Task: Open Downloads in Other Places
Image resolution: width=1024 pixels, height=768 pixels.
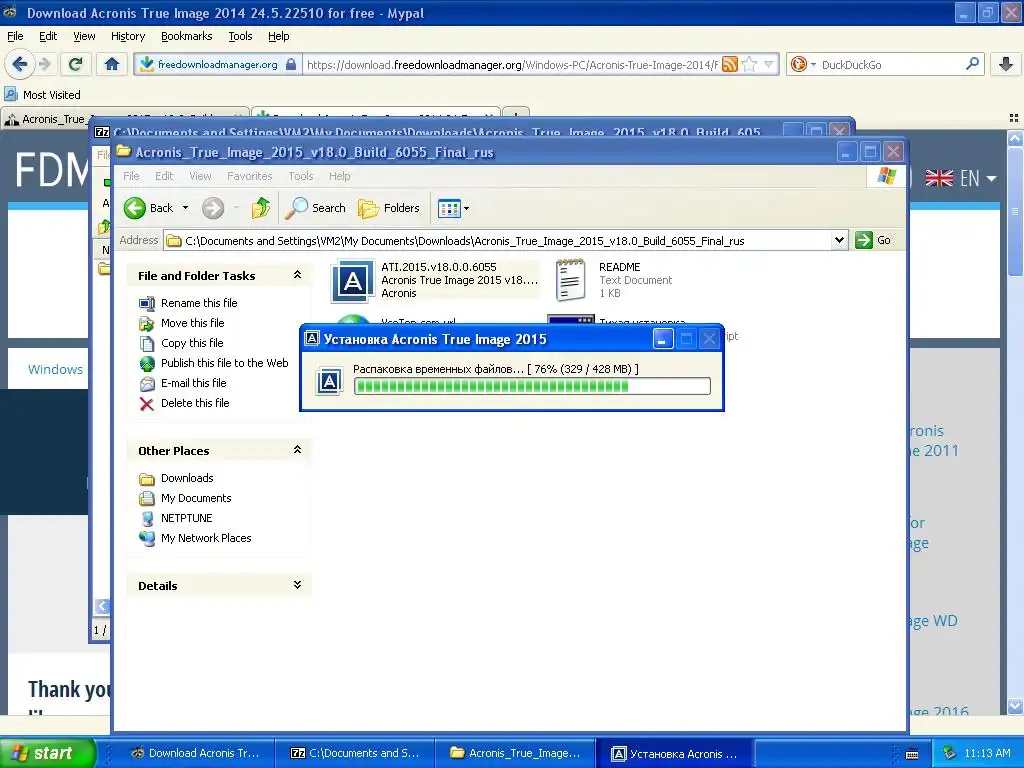Action: (187, 478)
